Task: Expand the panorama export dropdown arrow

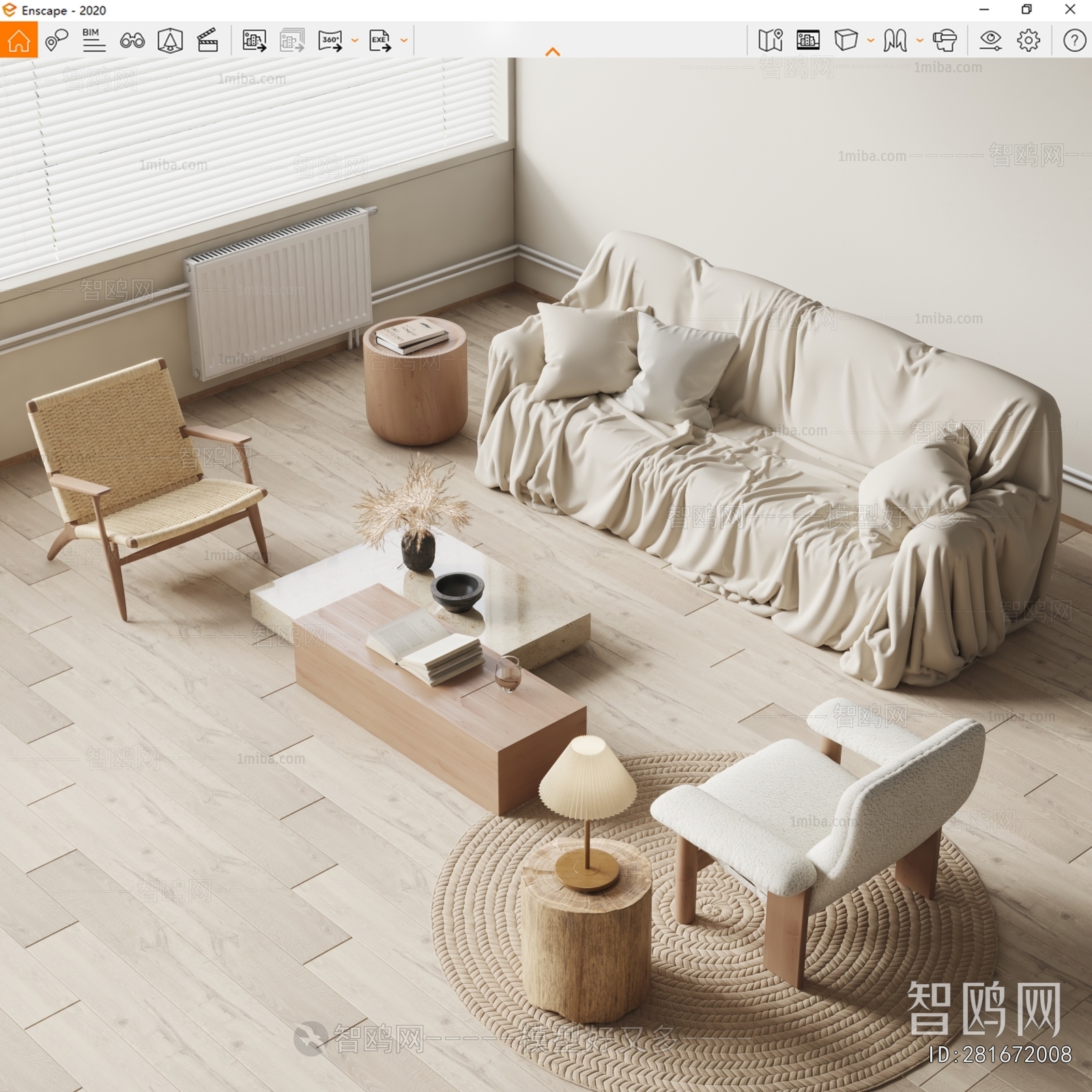Action: pos(355,41)
